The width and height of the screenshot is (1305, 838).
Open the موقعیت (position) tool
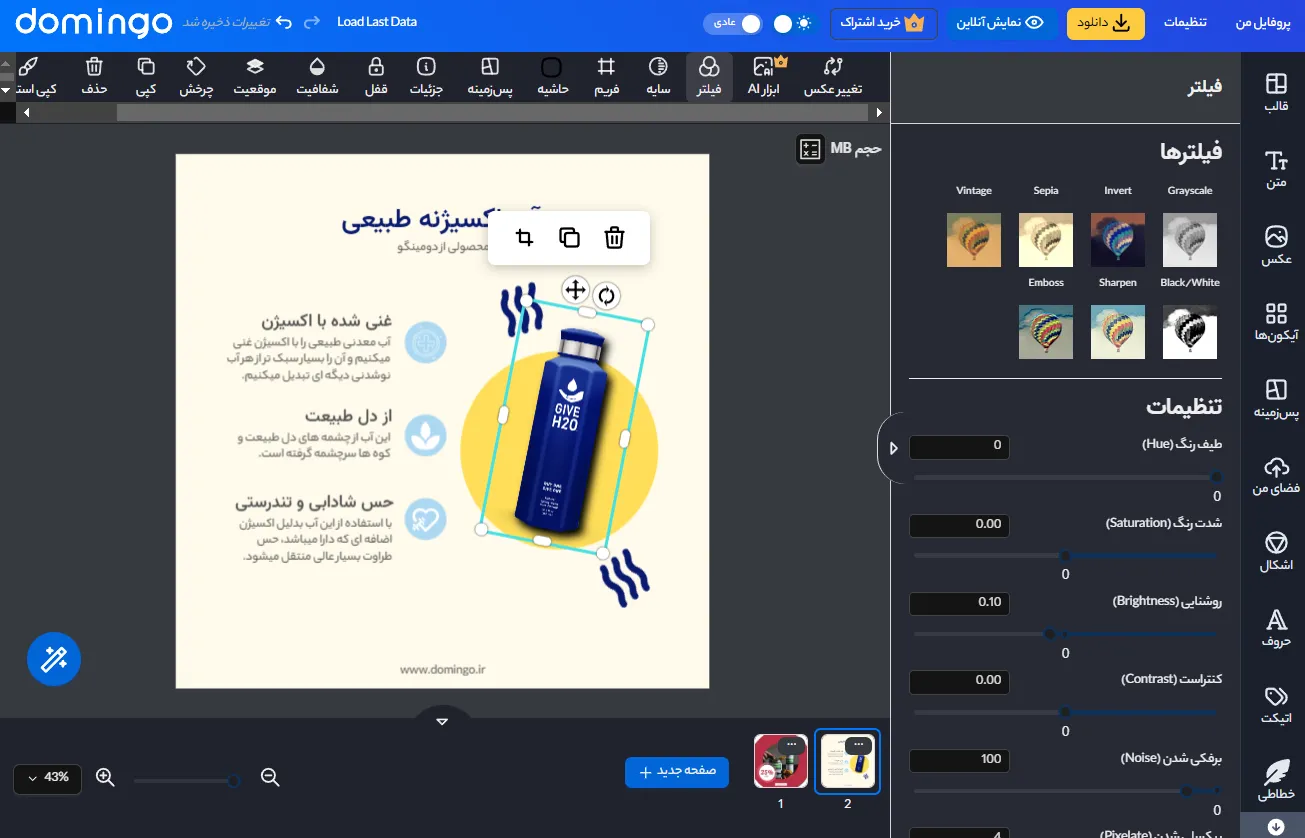[255, 77]
